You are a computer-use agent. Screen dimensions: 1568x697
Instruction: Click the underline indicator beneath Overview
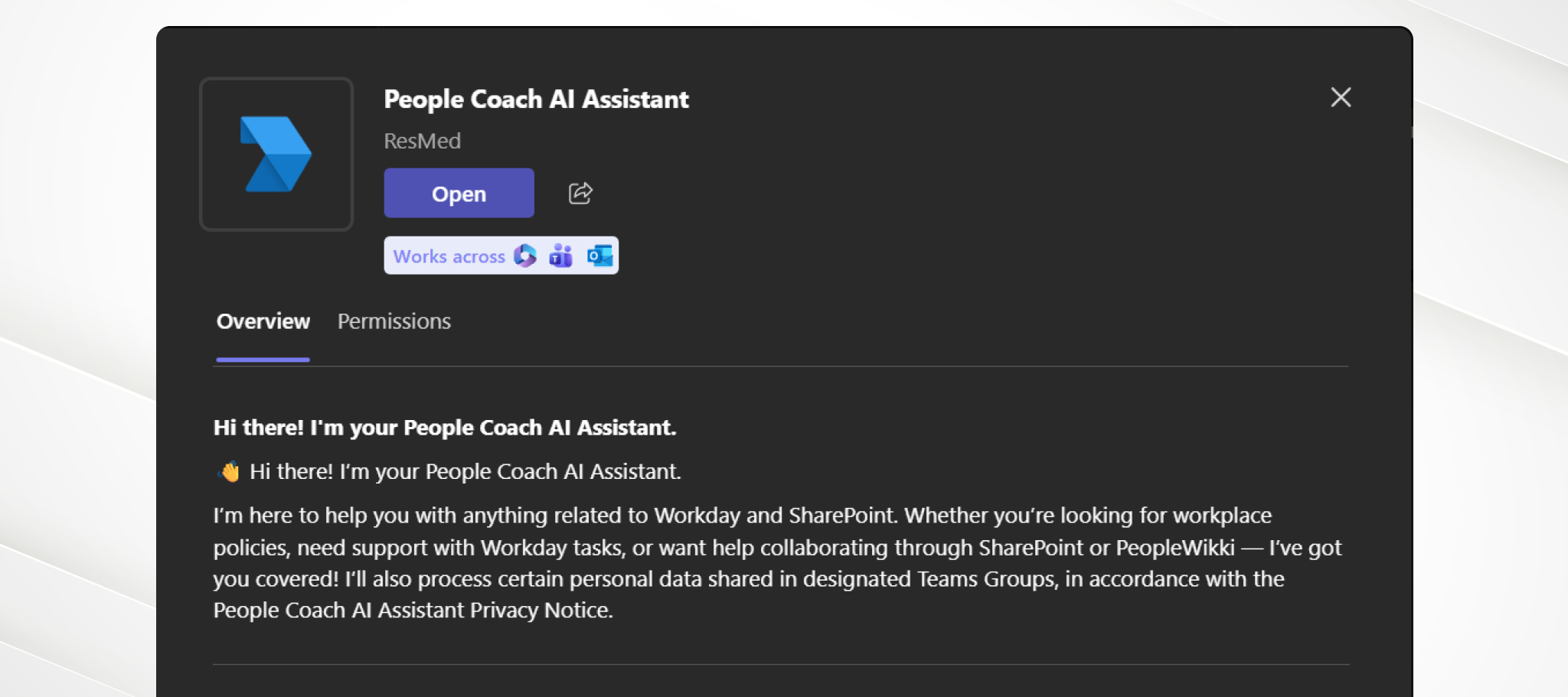point(263,360)
